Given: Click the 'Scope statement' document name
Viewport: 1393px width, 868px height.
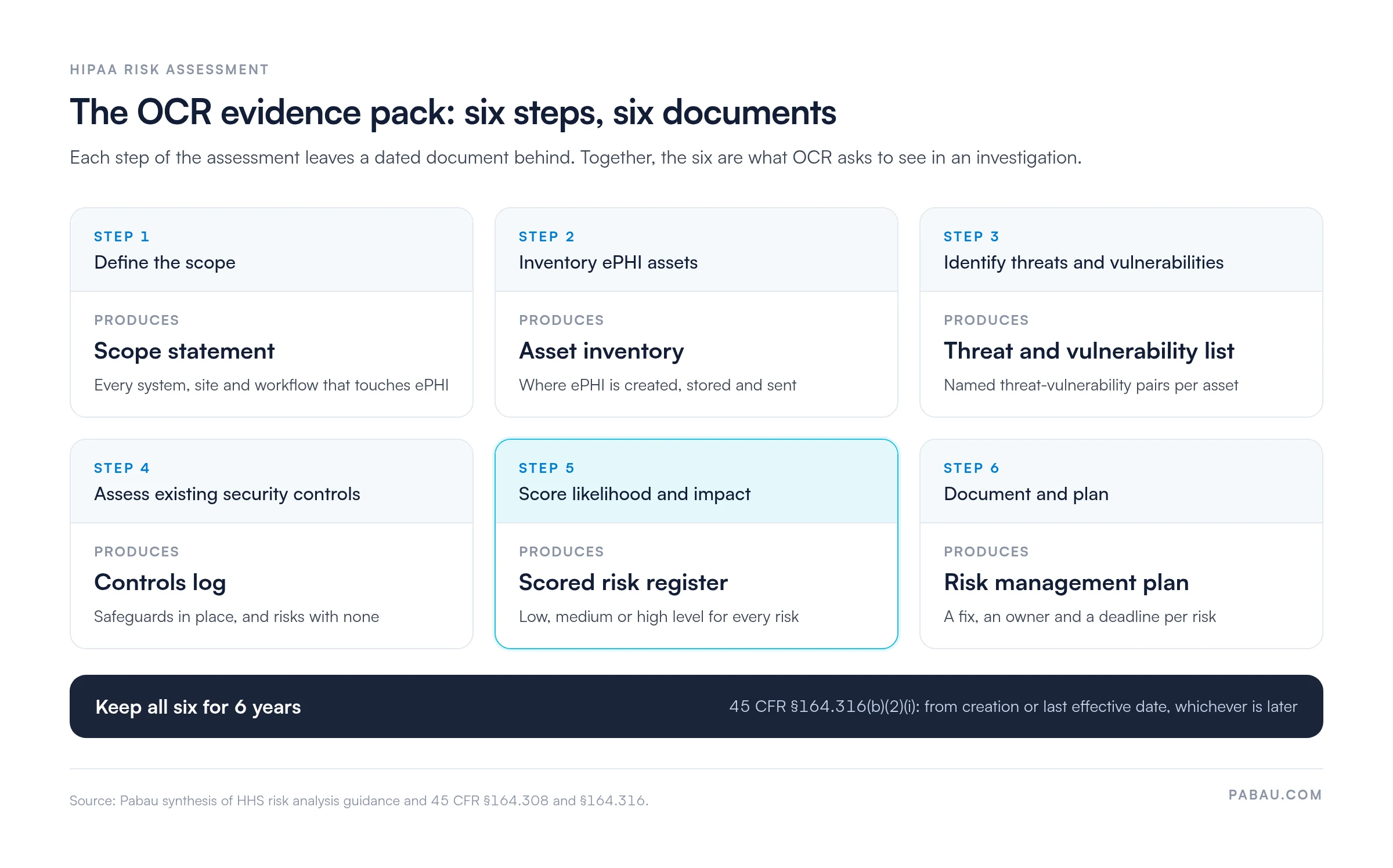Looking at the screenshot, I should click(184, 351).
